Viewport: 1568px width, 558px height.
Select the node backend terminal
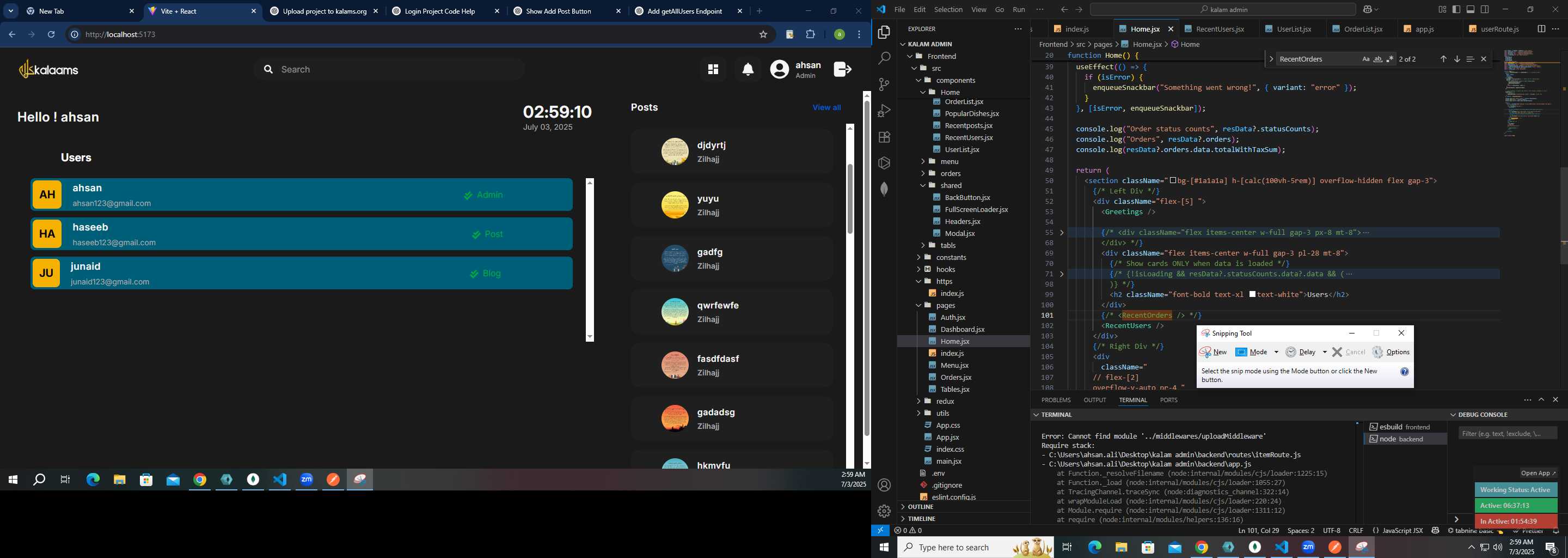pyautogui.click(x=1405, y=439)
